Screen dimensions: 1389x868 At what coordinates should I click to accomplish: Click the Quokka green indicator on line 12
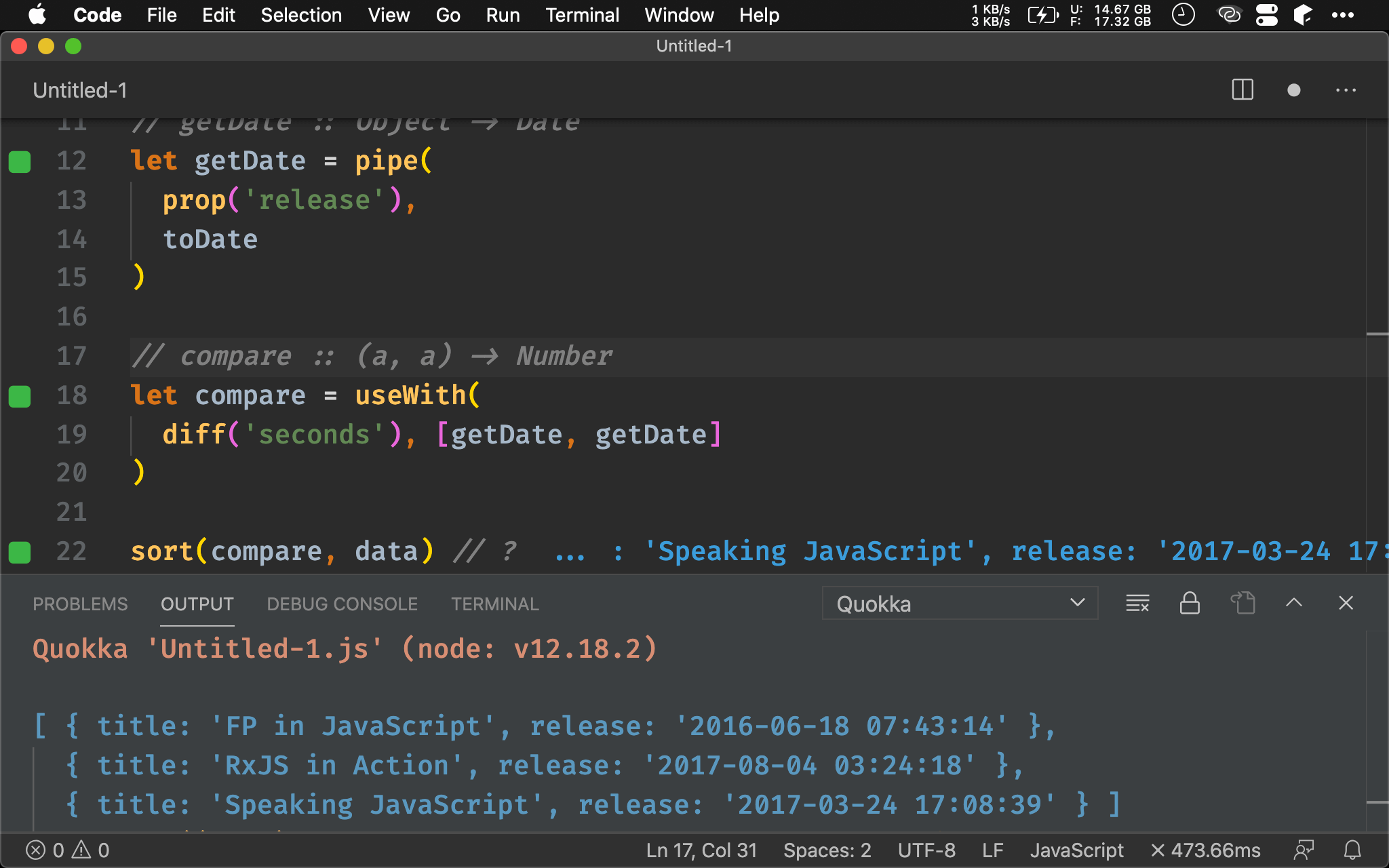tap(20, 161)
